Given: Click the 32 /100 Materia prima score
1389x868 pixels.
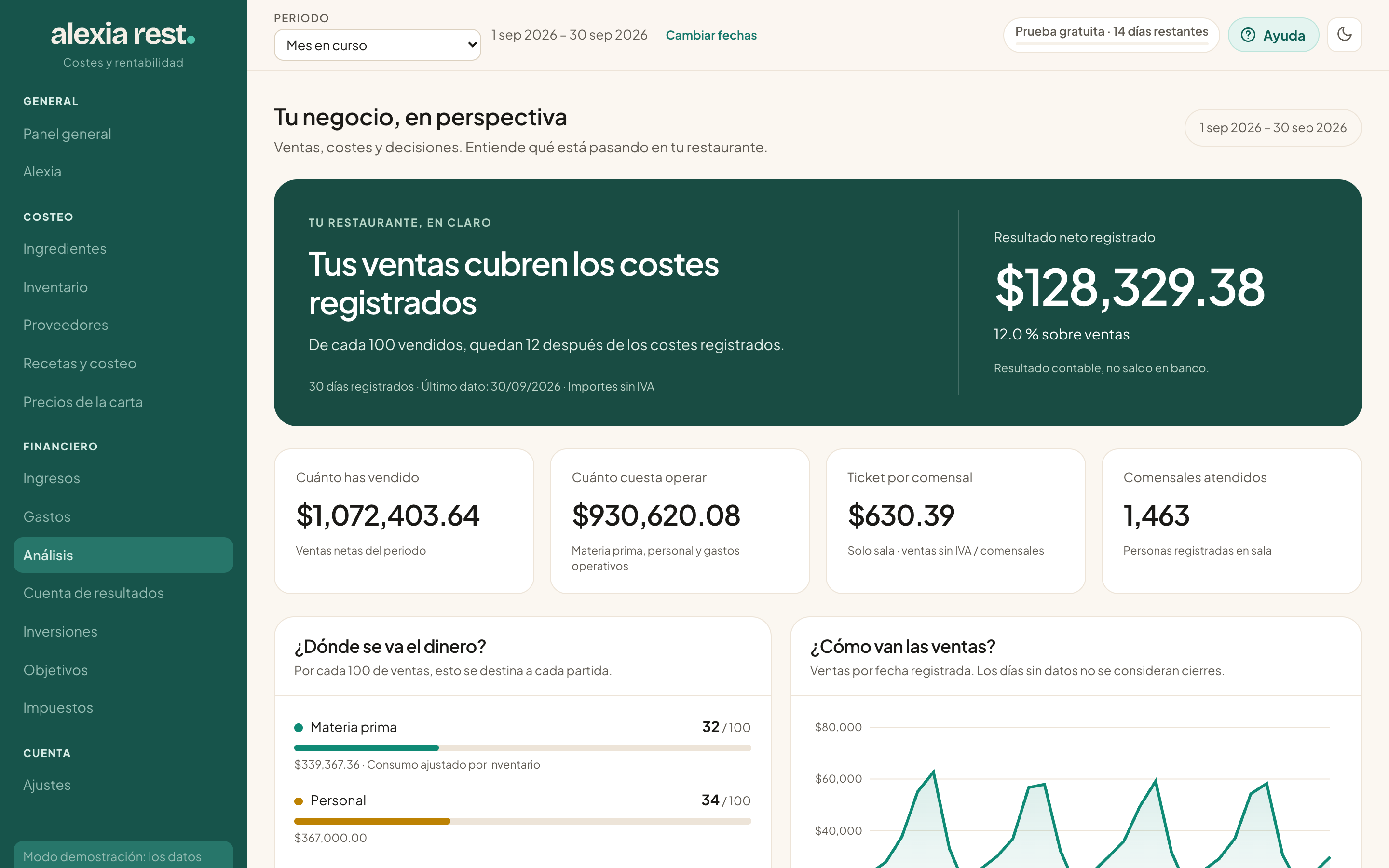Looking at the screenshot, I should (x=726, y=727).
